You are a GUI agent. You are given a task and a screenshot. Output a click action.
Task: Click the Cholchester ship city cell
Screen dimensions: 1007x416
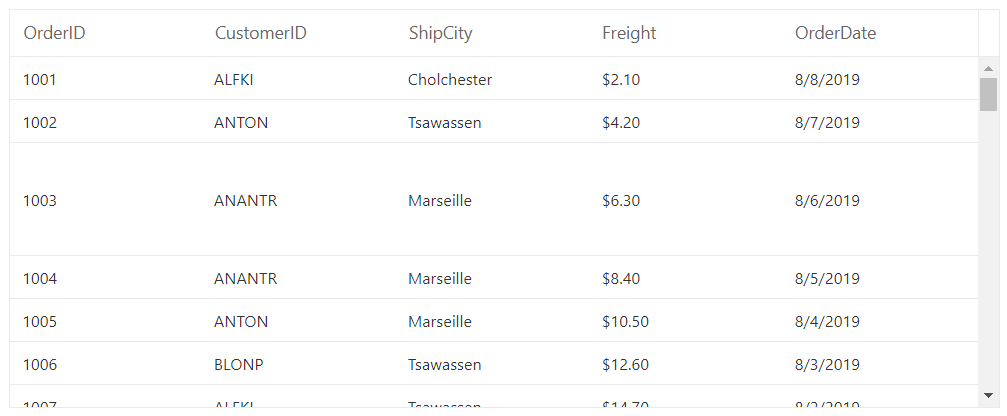[493, 79]
